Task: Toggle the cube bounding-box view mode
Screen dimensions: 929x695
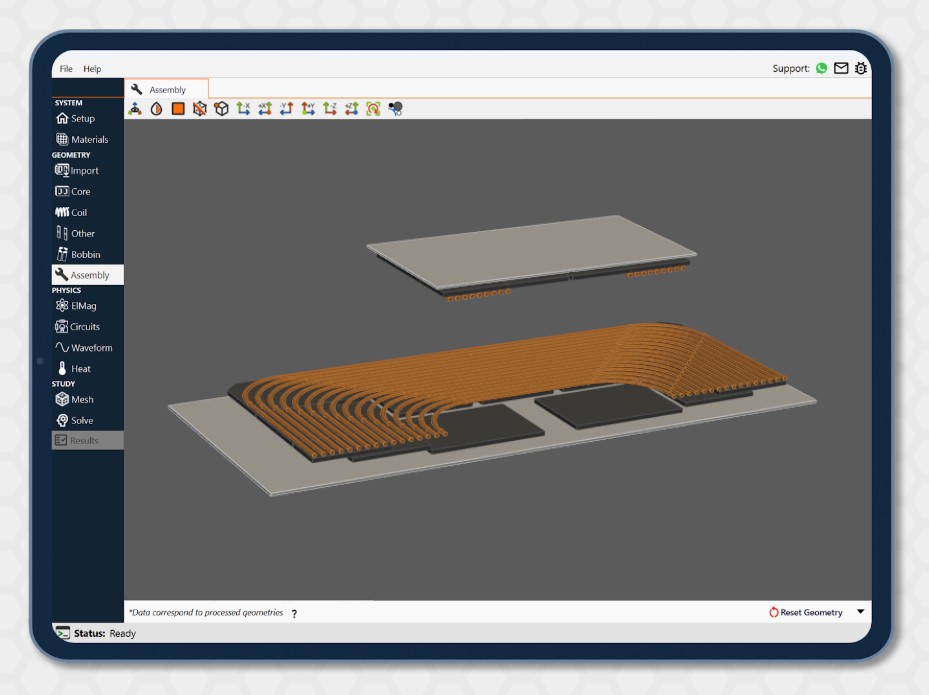Action: 222,108
